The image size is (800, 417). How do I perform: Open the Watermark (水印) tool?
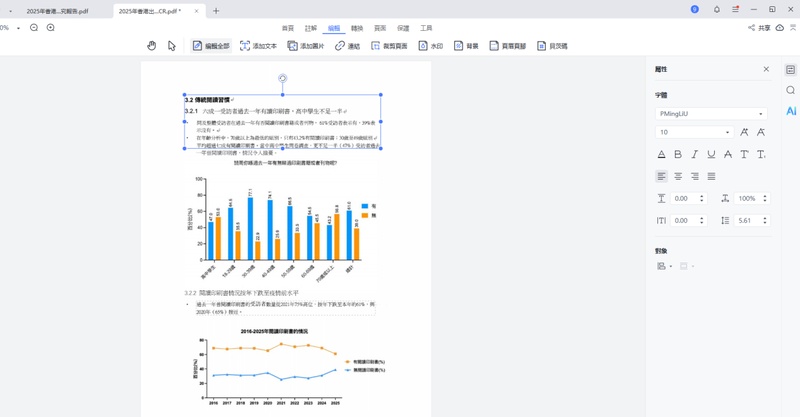(431, 46)
